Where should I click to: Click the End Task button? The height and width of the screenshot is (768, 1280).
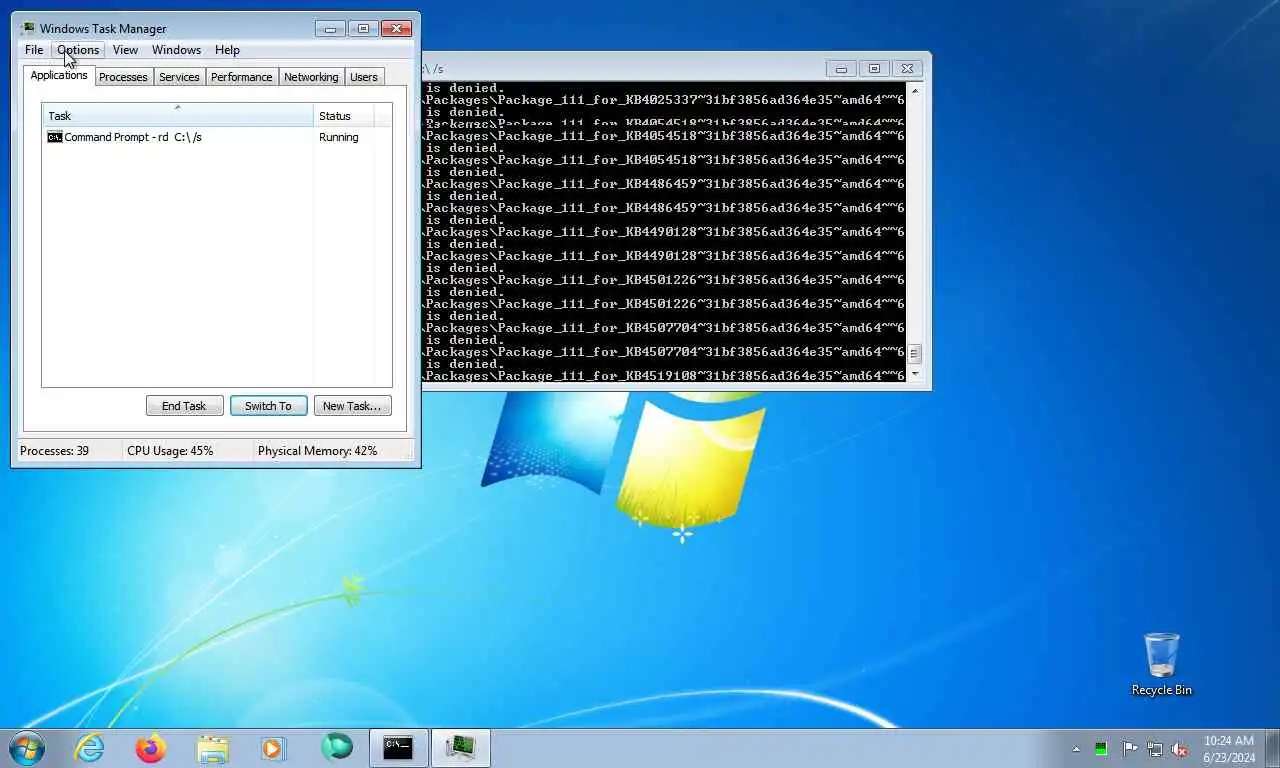point(184,406)
